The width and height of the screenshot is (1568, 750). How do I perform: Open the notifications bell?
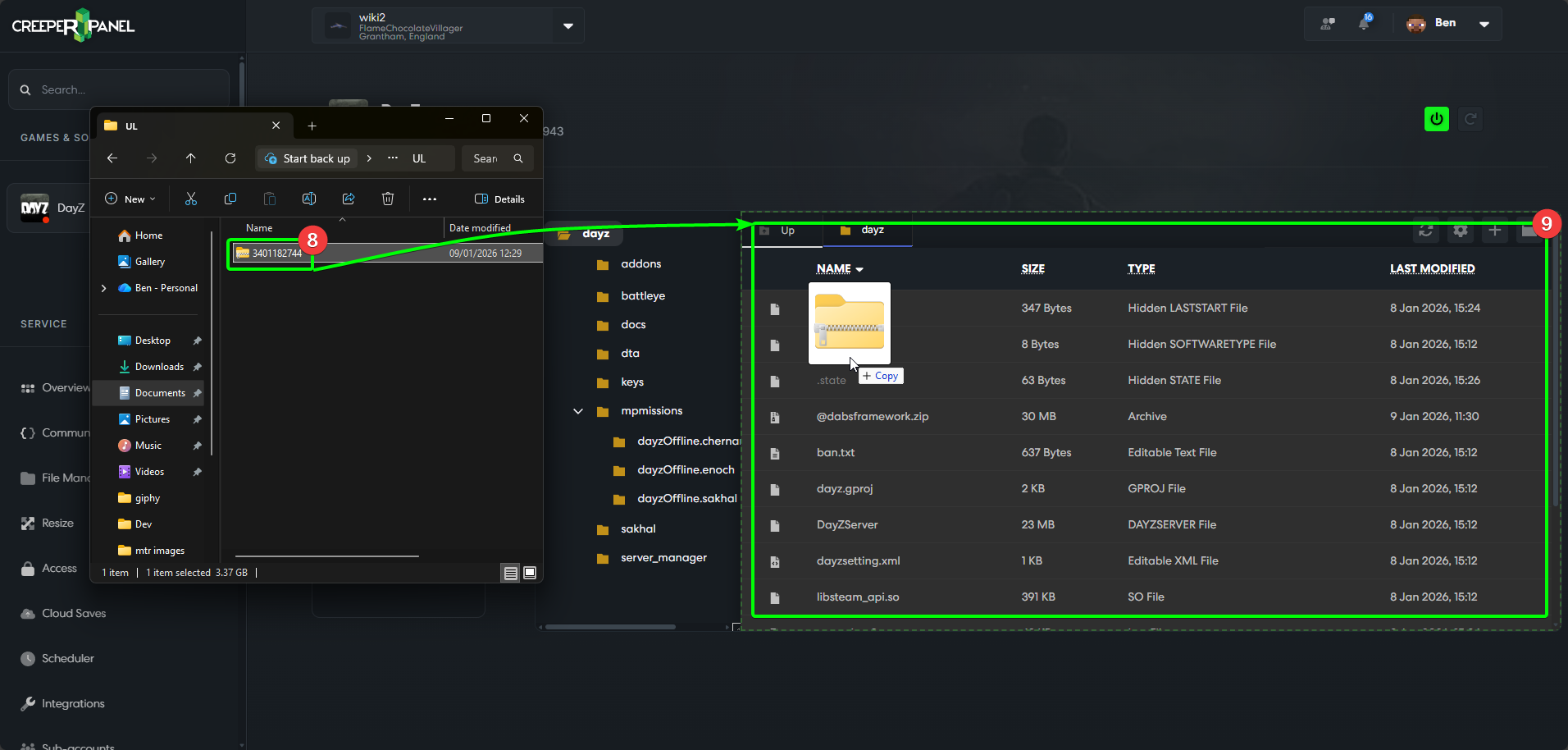click(x=1364, y=23)
